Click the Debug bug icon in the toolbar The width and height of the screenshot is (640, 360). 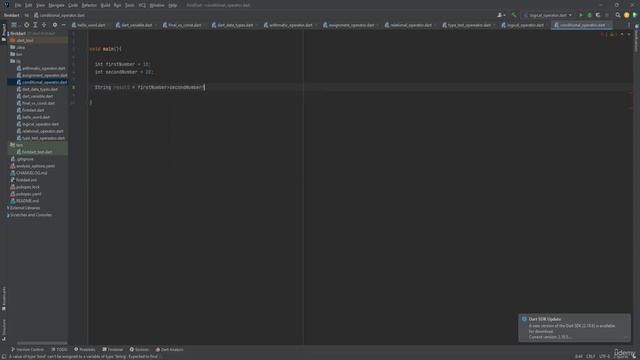[x=589, y=15]
